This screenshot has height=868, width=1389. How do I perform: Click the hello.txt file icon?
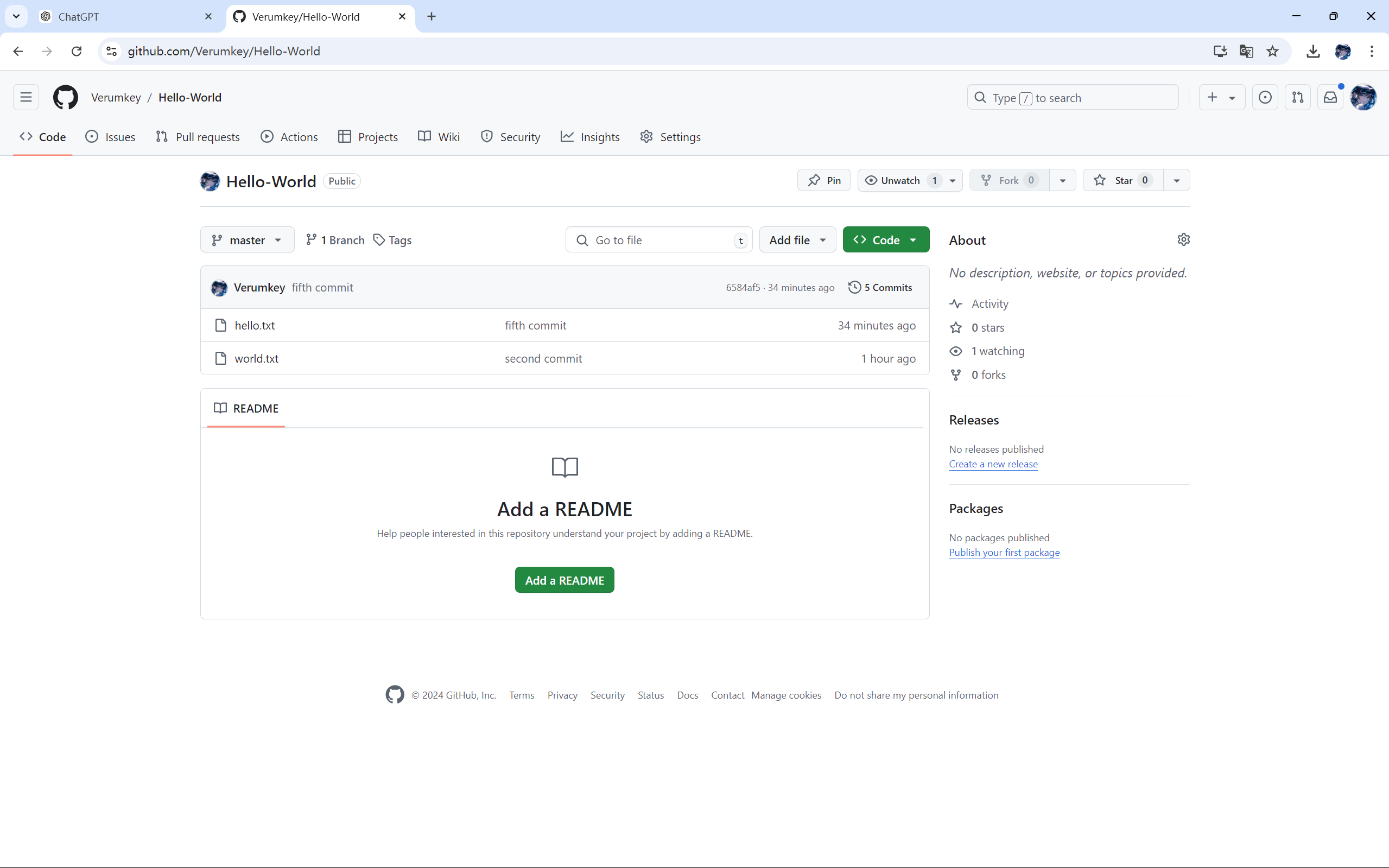[x=220, y=326]
